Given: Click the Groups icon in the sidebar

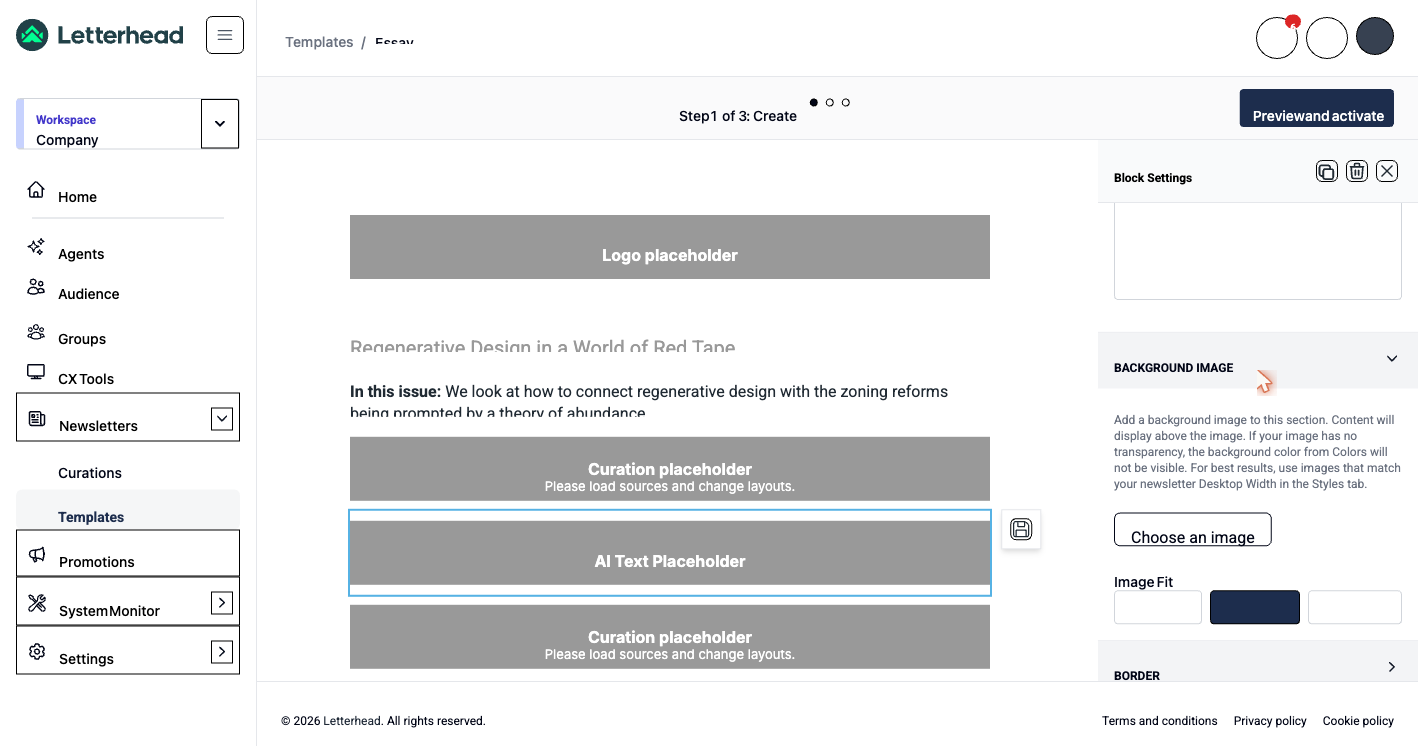Looking at the screenshot, I should click(x=36, y=332).
